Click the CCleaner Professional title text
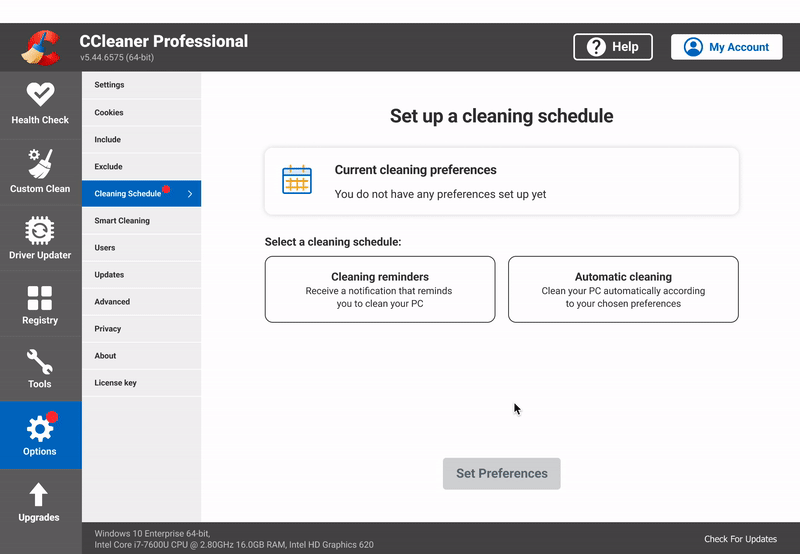 tap(164, 41)
